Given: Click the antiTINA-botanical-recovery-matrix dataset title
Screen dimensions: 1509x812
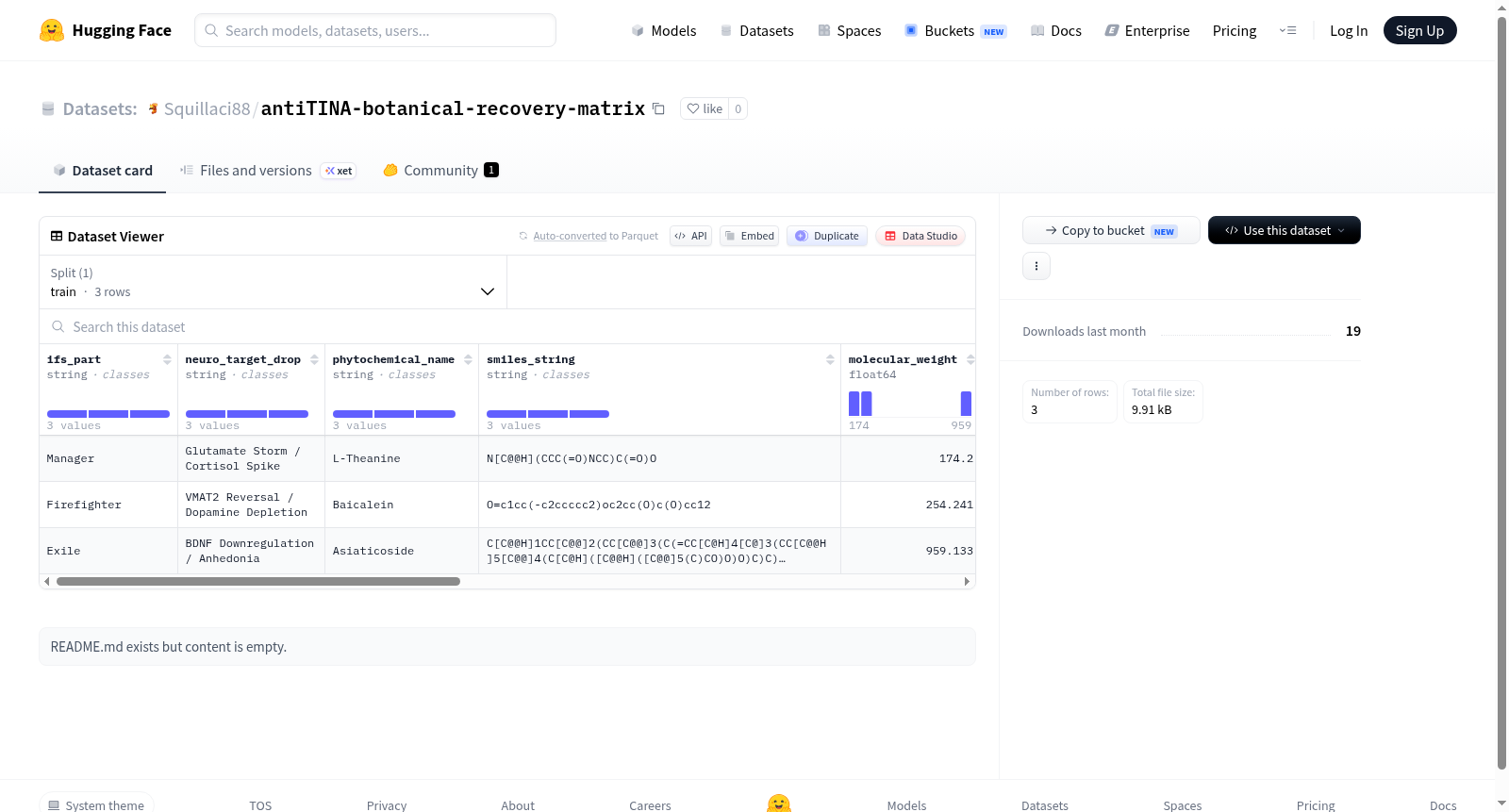Looking at the screenshot, I should click(x=453, y=108).
